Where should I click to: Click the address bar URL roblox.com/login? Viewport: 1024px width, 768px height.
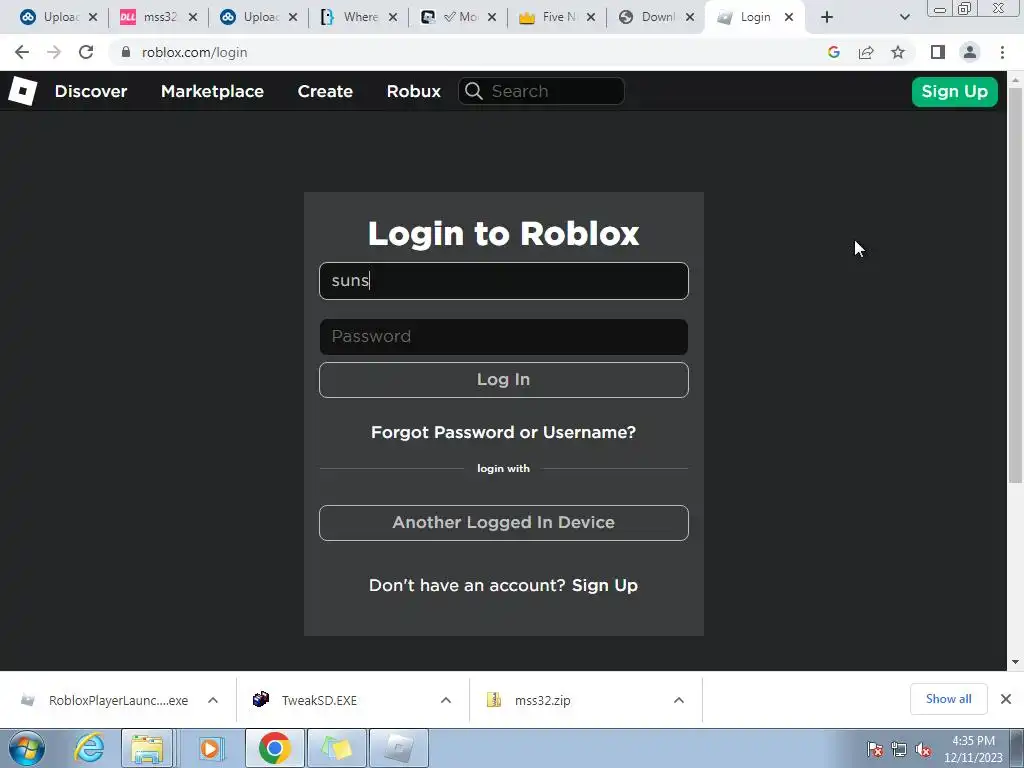coord(194,52)
